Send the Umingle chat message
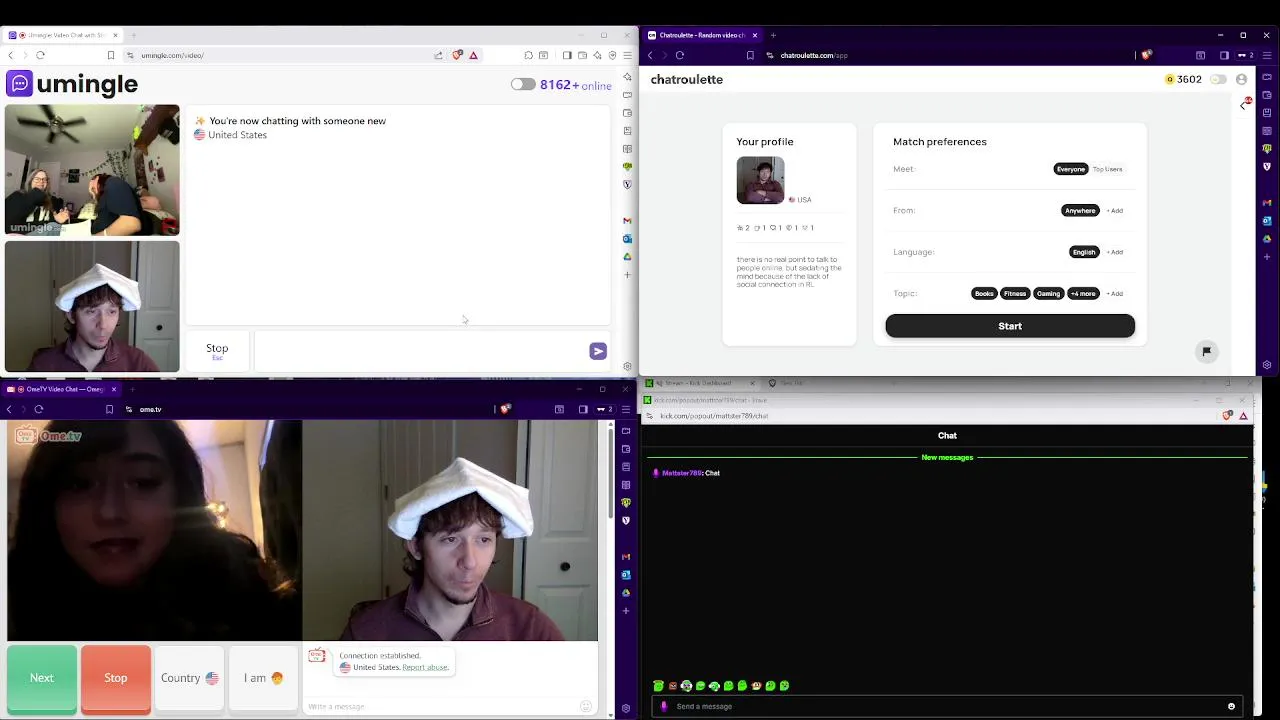 click(x=597, y=351)
